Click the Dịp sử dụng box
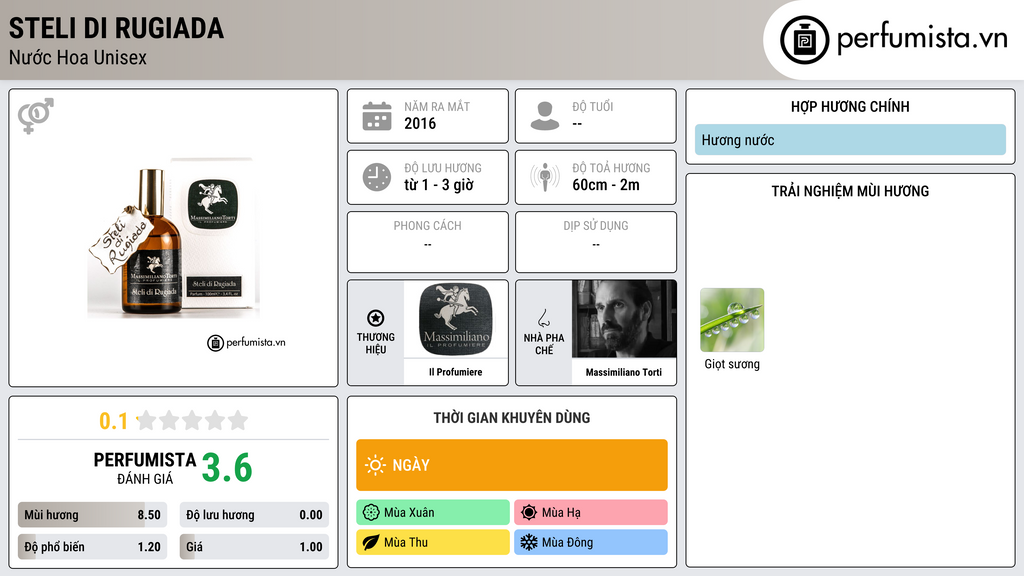 tap(596, 242)
